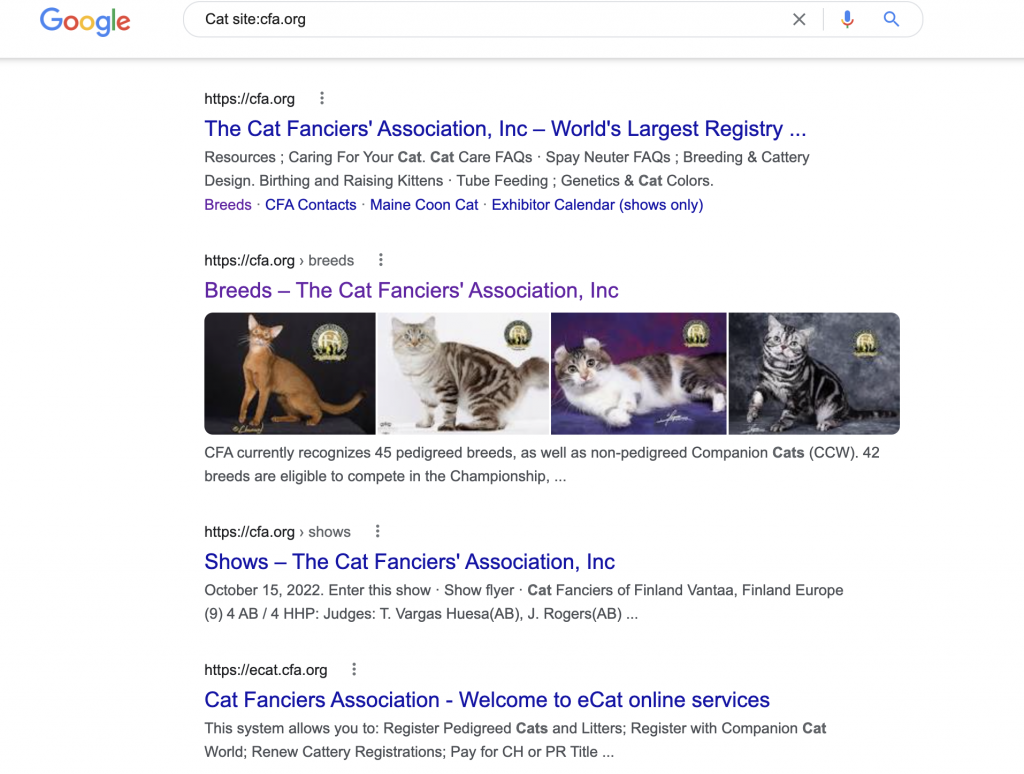The image size is (1024, 774).
Task: Start voice search with microphone icon
Action: pos(847,20)
